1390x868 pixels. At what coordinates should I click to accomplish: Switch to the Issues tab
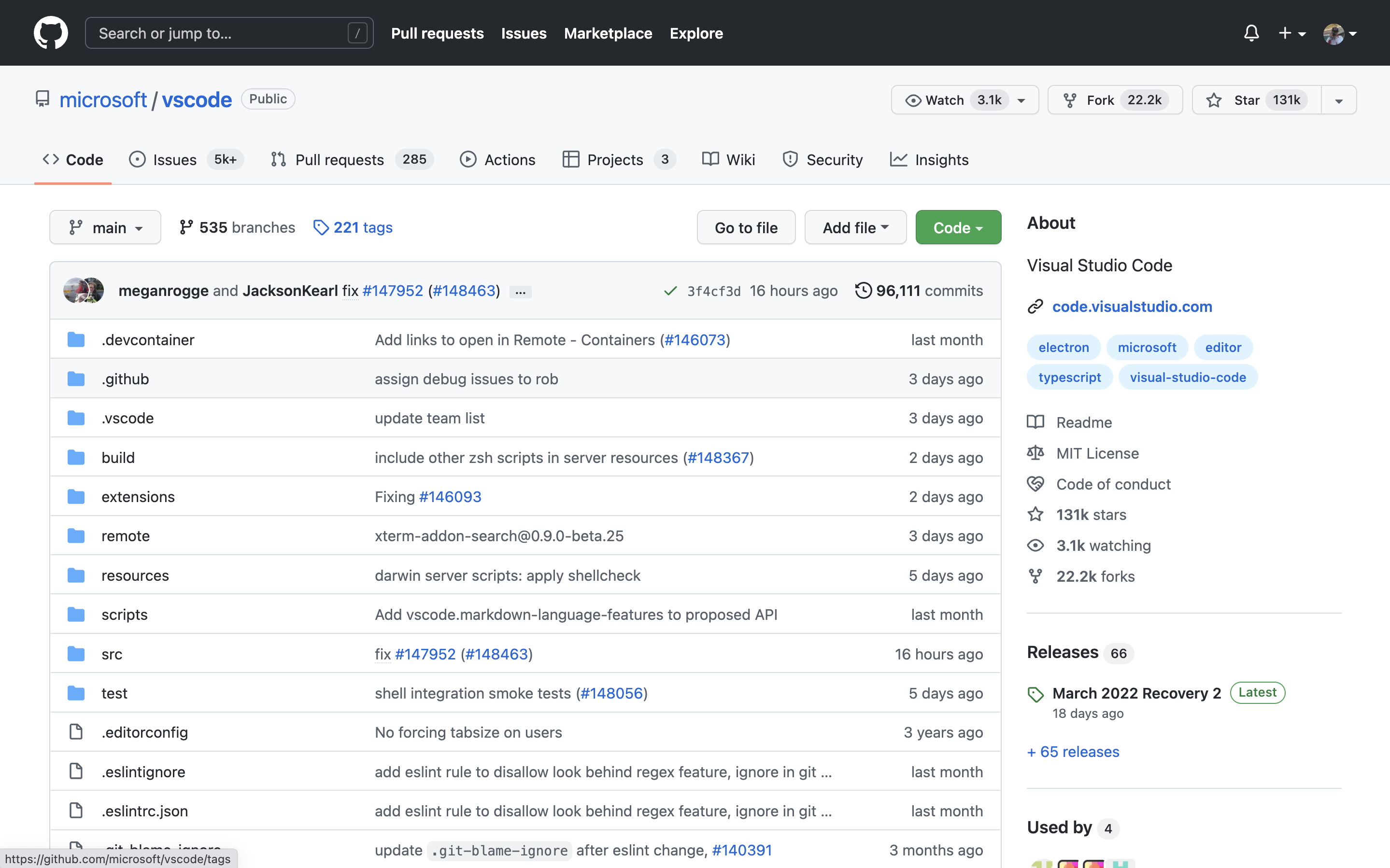pyautogui.click(x=174, y=160)
